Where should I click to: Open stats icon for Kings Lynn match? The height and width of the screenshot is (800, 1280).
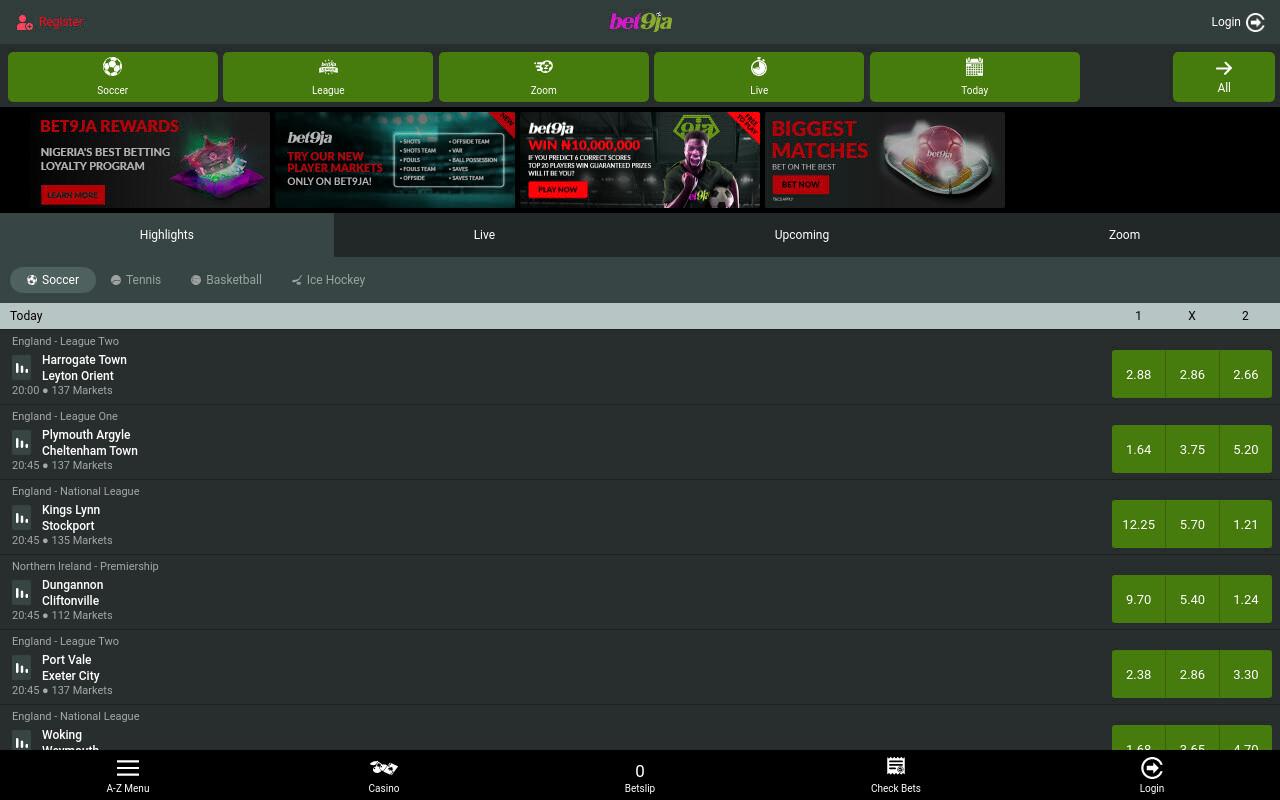point(22,517)
